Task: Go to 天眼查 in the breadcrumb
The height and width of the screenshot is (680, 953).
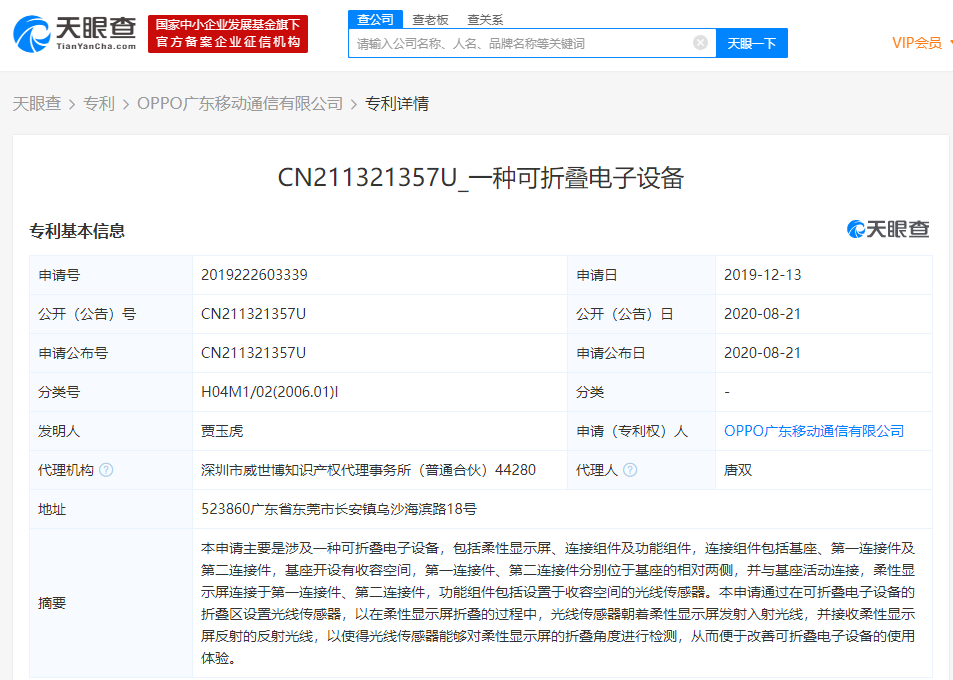Action: 36,103
